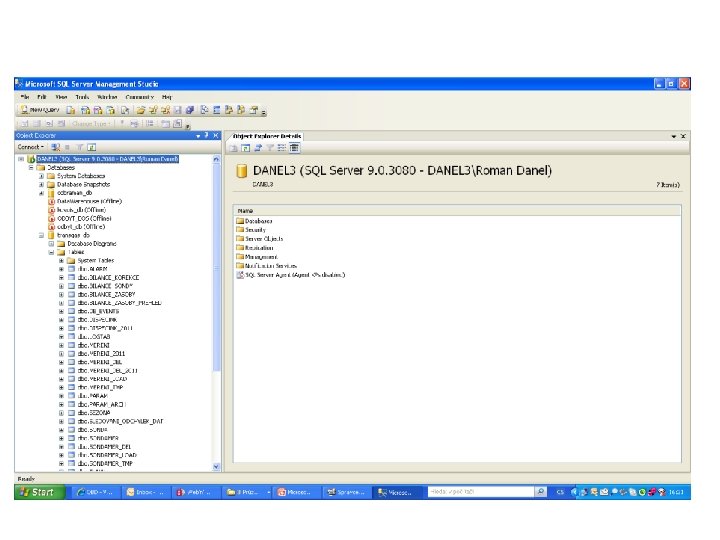Click the Database Engine Query icon

click(x=71, y=110)
